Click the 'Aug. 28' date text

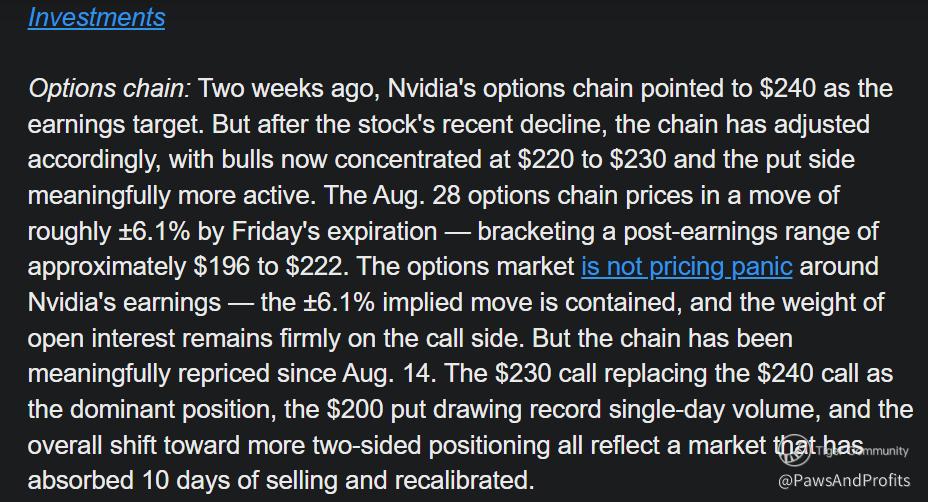417,195
